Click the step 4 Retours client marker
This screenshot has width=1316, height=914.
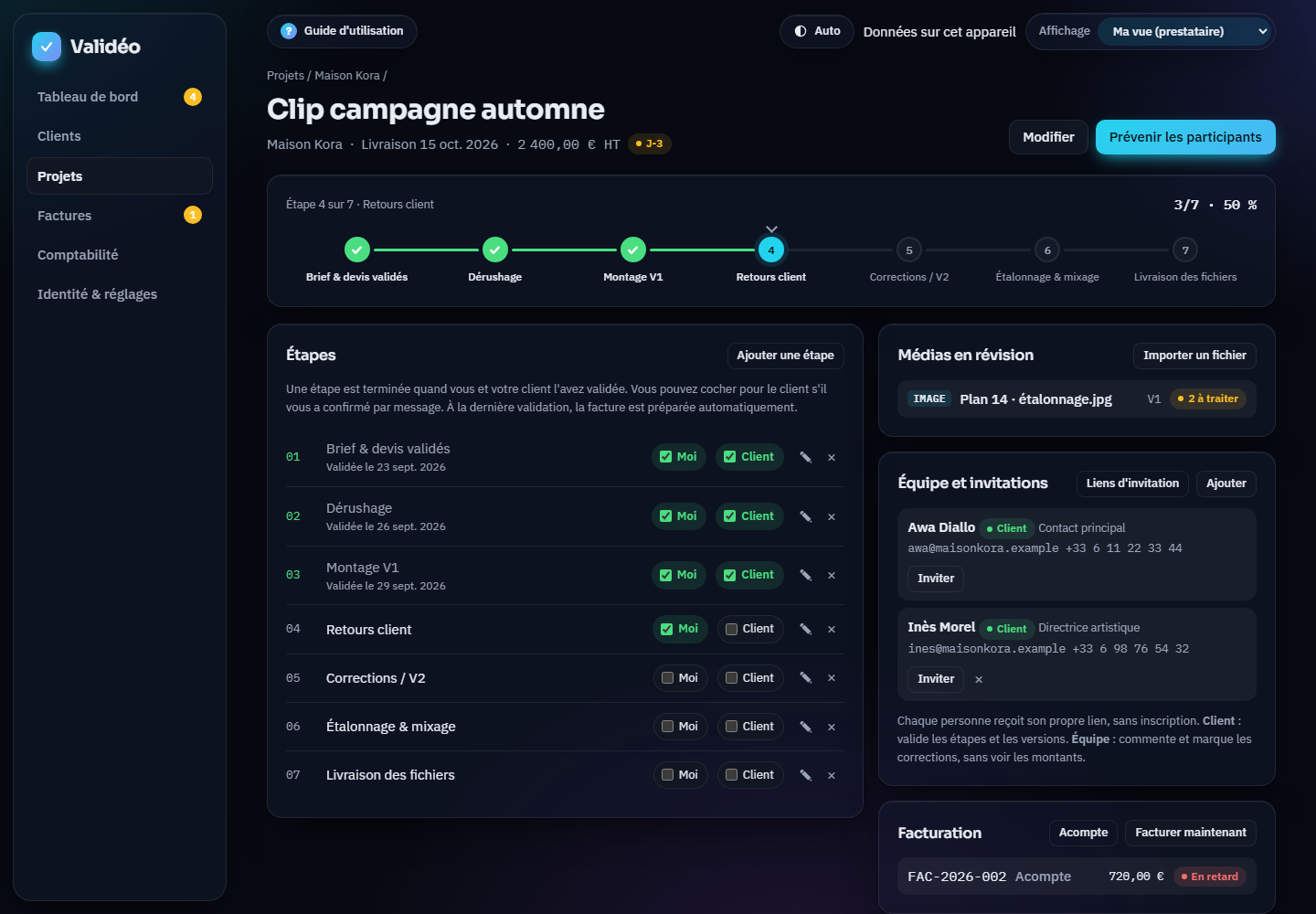point(771,250)
